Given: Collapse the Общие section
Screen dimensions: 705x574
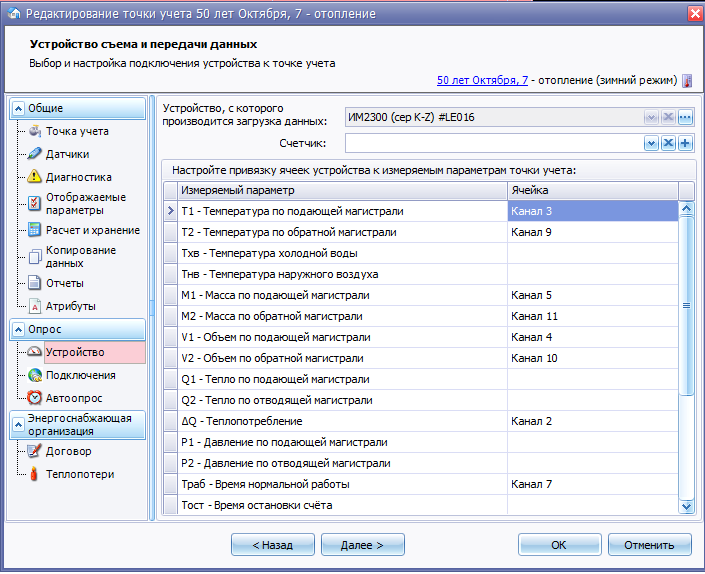Looking at the screenshot, I should [x=18, y=108].
